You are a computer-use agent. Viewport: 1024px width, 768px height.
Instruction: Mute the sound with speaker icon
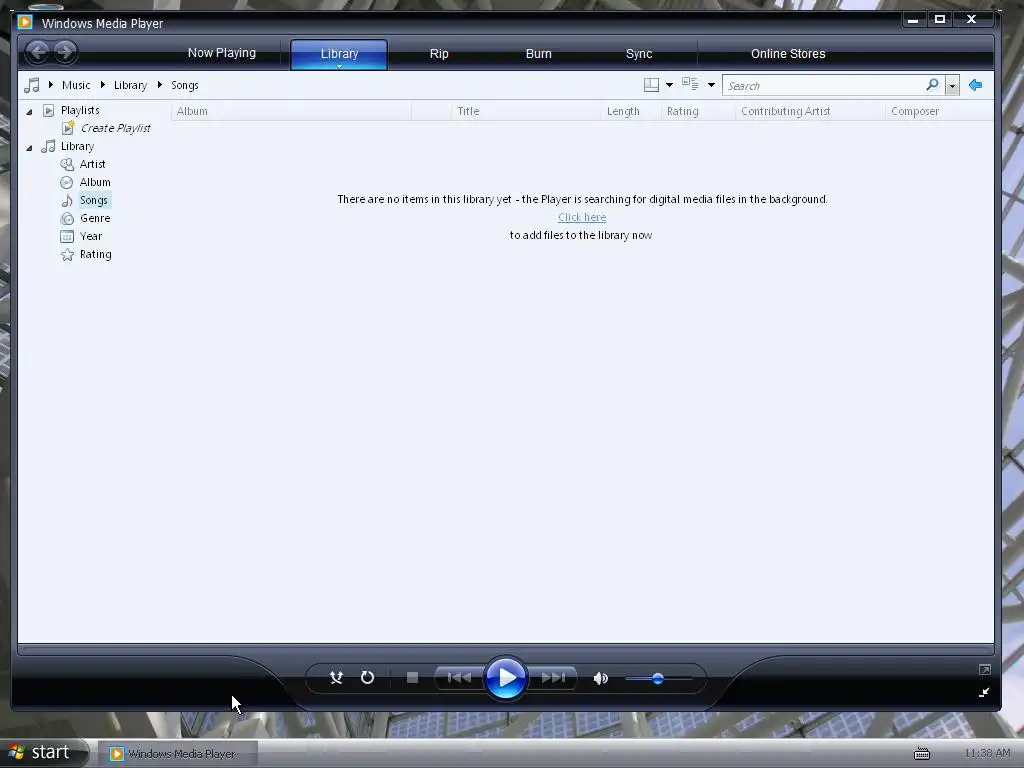pos(601,679)
